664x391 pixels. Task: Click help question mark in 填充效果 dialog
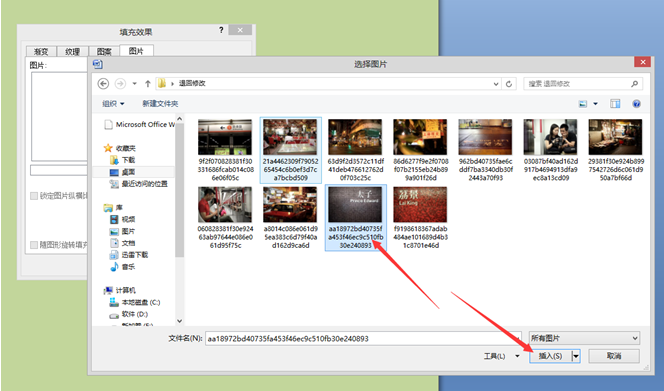pos(221,30)
